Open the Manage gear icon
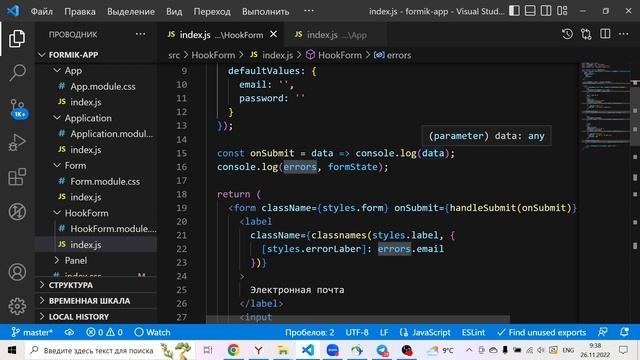Image resolution: width=640 pixels, height=360 pixels. coord(17,306)
